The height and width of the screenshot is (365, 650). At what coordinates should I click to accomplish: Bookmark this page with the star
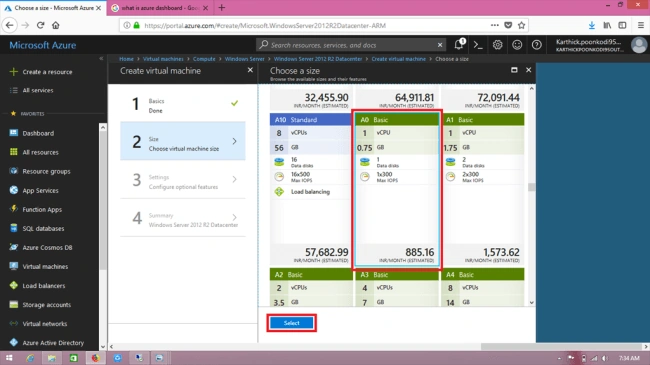[521, 25]
